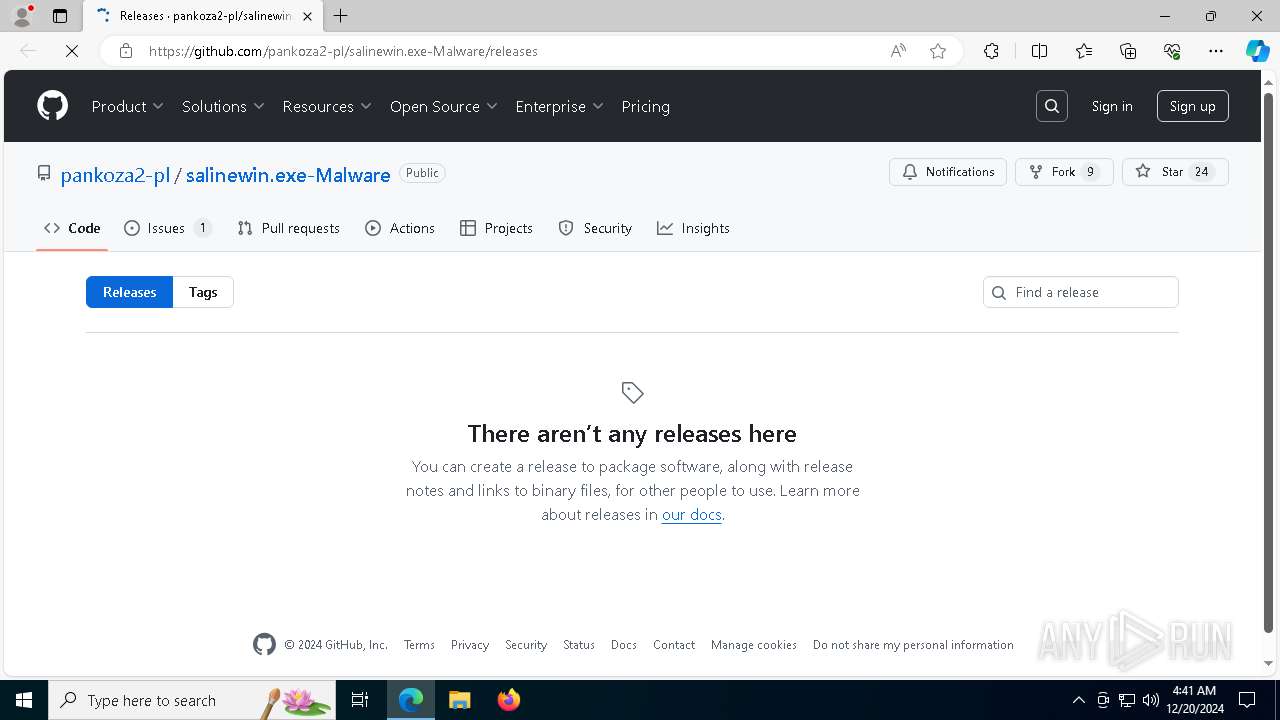The width and height of the screenshot is (1280, 720).
Task: Activate Read aloud icon in address bar
Action: click(x=898, y=51)
